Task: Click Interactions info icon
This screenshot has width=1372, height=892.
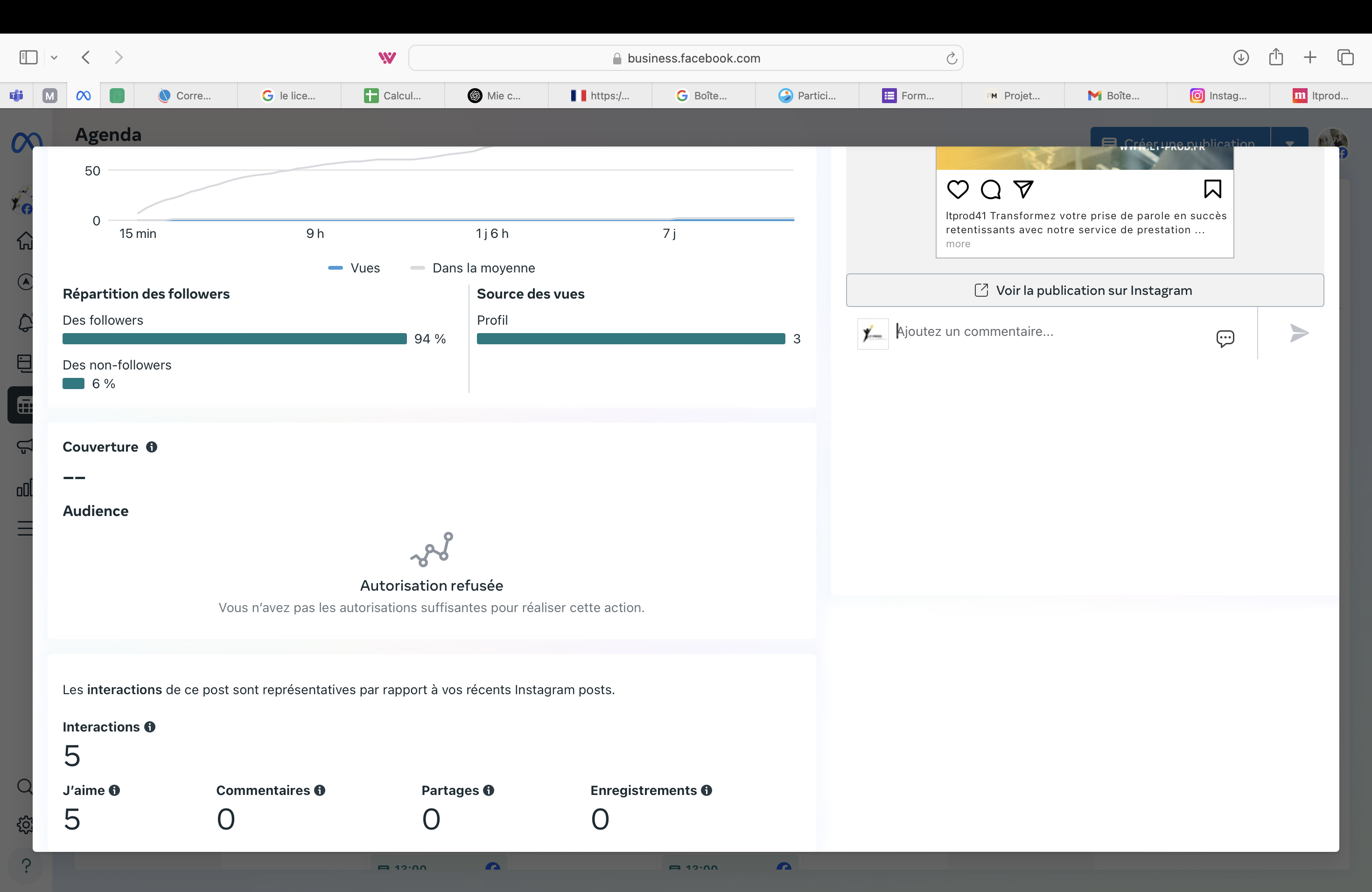Action: [150, 727]
